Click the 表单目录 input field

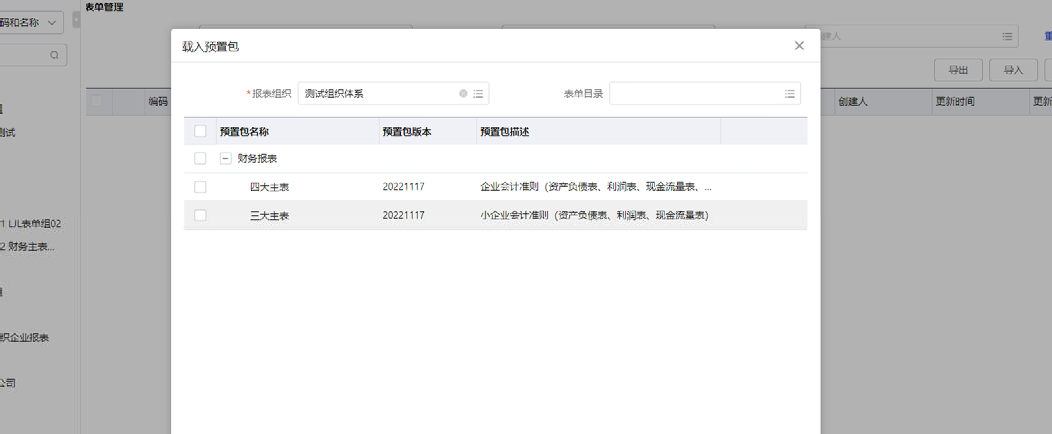pyautogui.click(x=704, y=94)
